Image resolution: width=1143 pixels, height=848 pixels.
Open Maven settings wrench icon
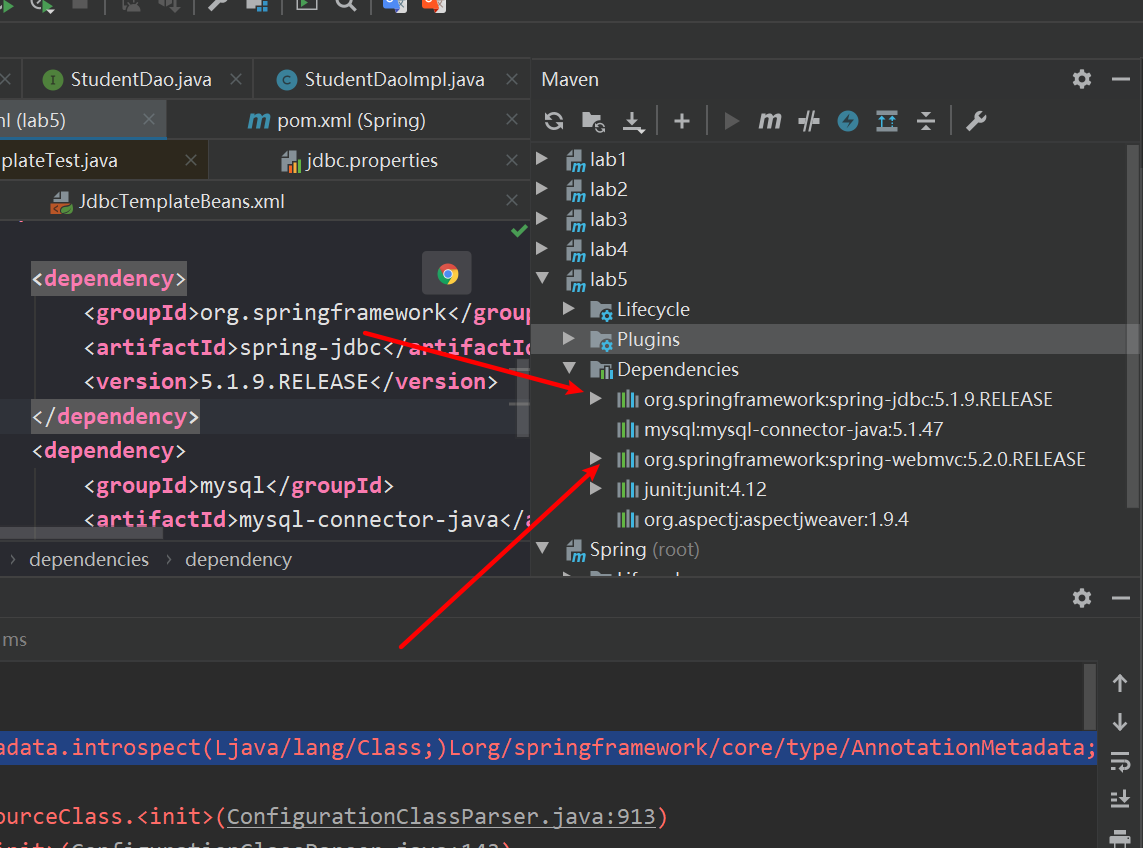click(976, 121)
